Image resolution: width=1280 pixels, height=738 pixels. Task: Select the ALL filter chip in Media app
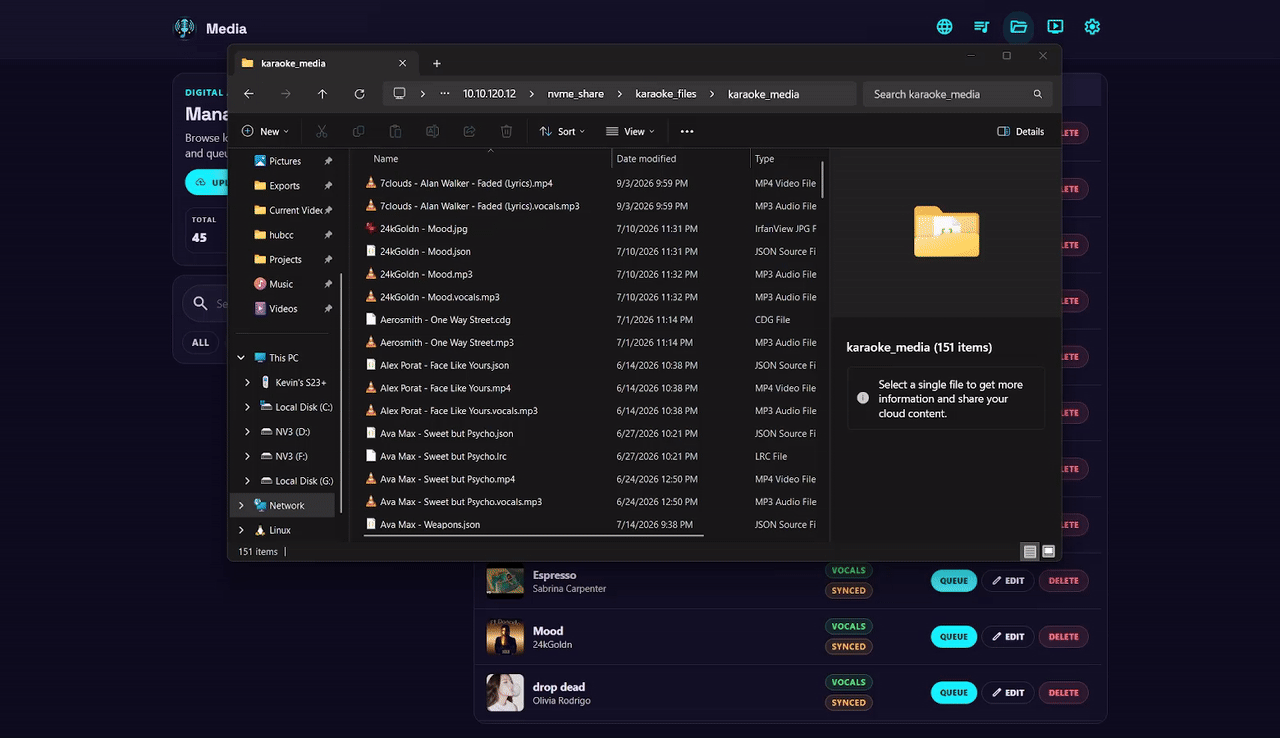click(x=201, y=343)
